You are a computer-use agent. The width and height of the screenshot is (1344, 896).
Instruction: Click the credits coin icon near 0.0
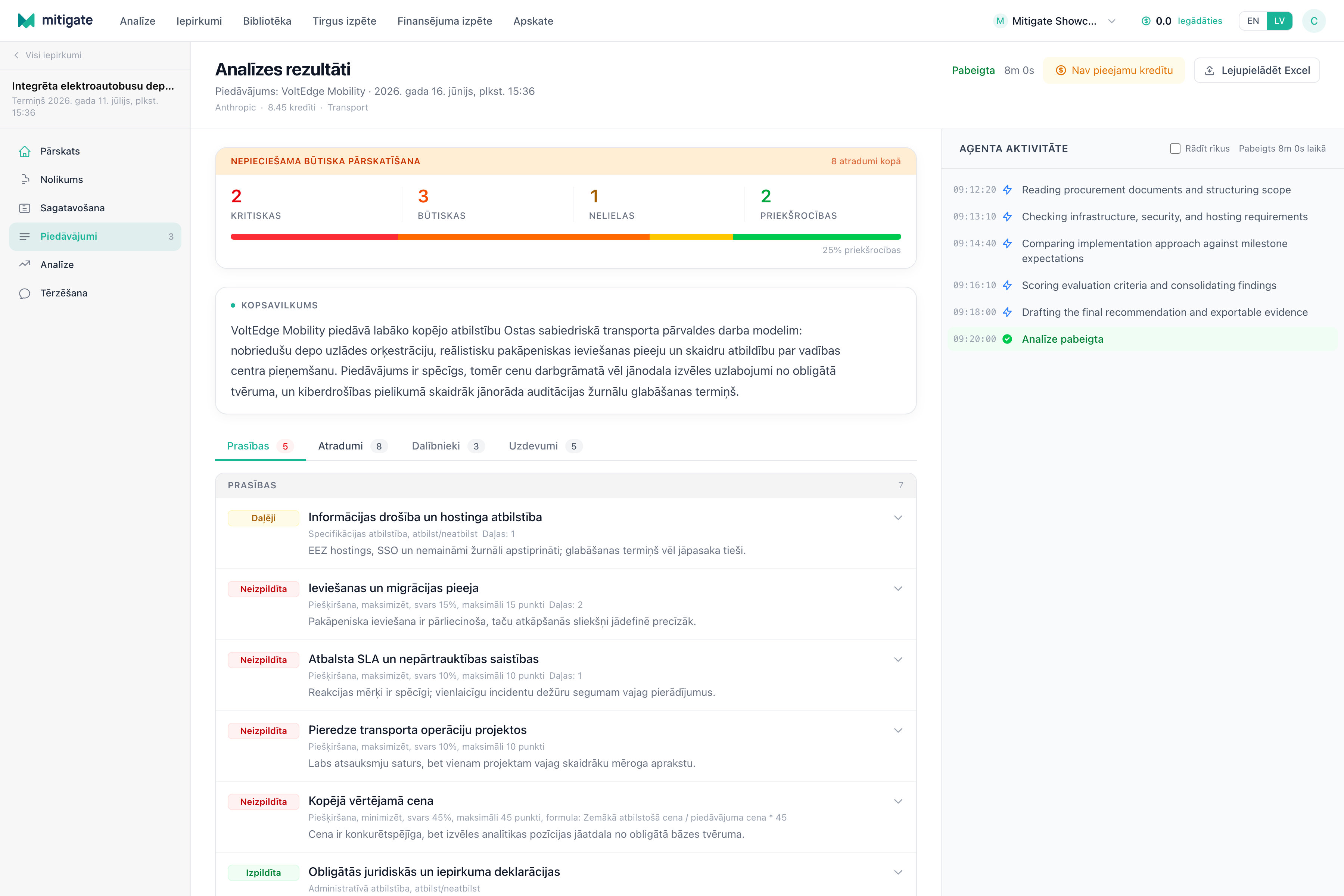click(1146, 21)
